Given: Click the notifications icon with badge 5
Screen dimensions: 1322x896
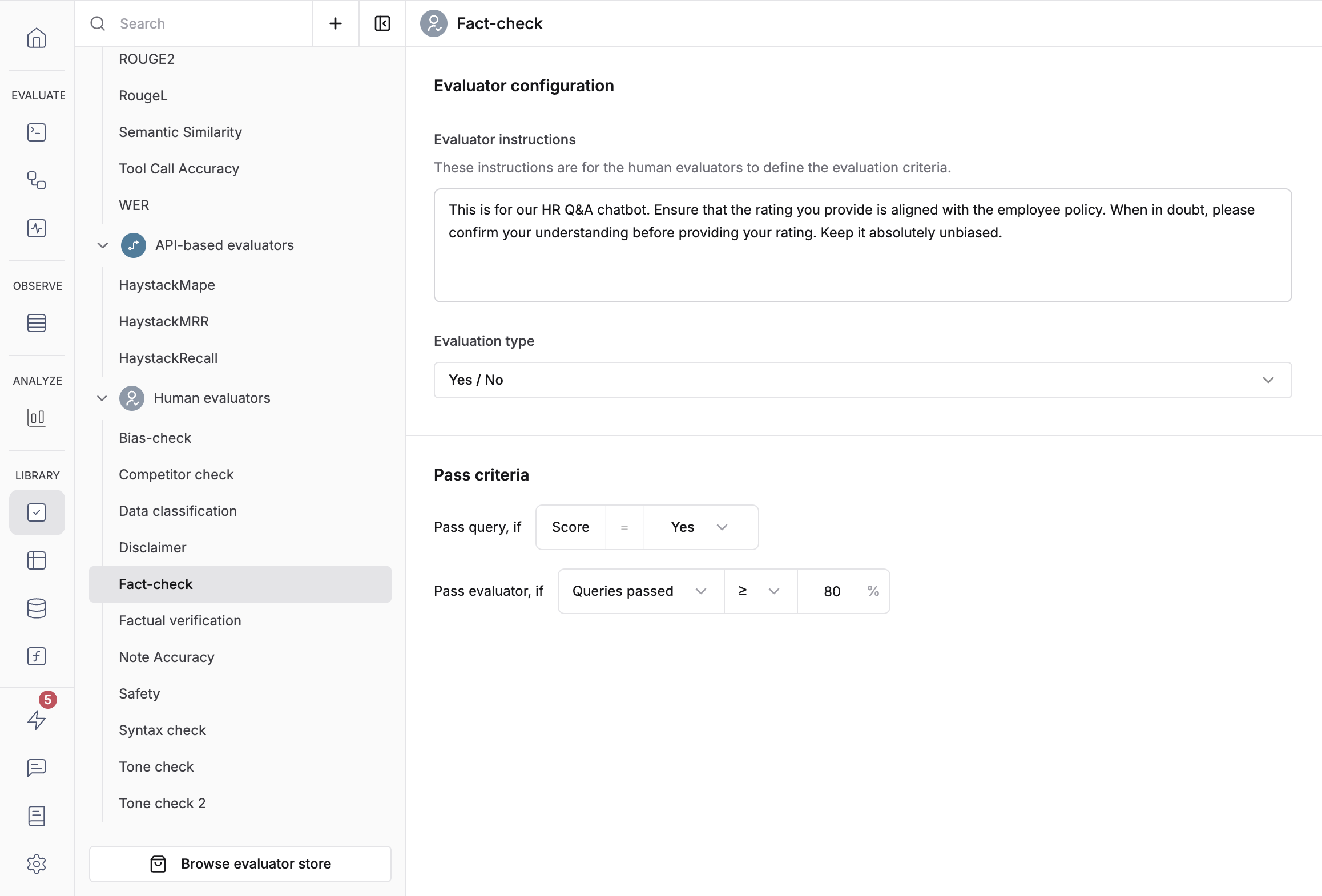Looking at the screenshot, I should 37,718.
